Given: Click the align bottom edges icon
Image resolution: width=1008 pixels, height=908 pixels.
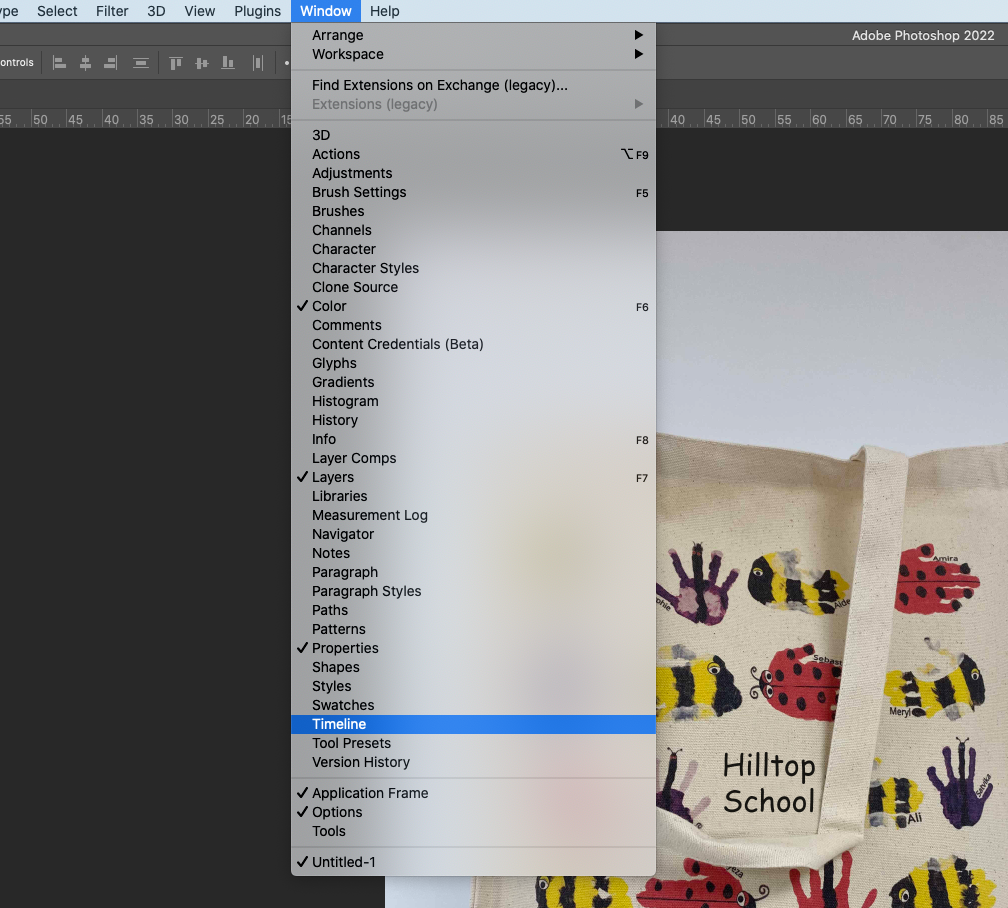Looking at the screenshot, I should point(228,63).
